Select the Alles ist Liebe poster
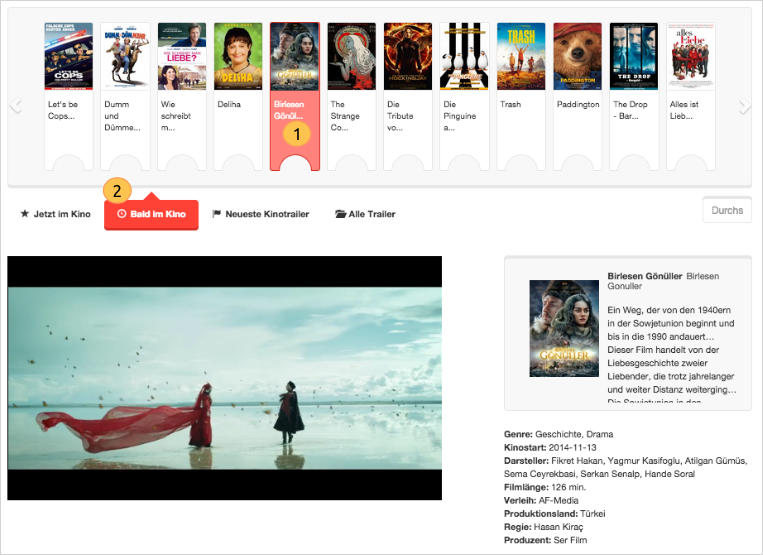 coord(690,56)
